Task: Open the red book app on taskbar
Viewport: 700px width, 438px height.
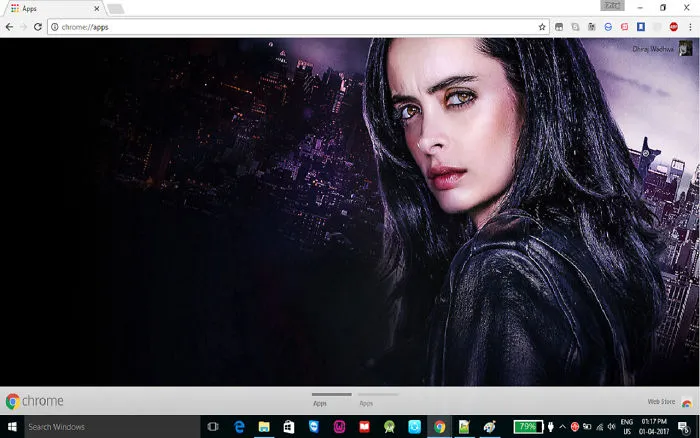Action: point(364,427)
